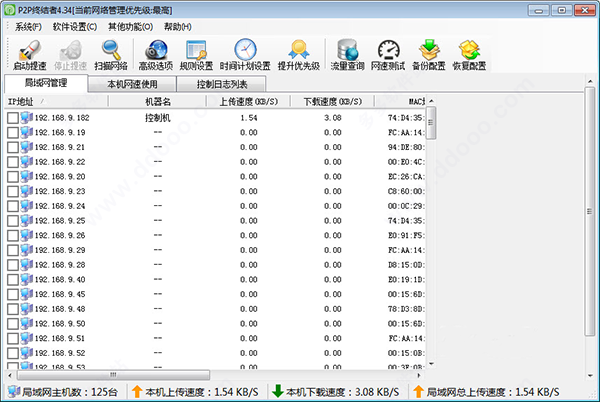Screen dimensions: 600x402
Task: Sort by 下载速度 column header
Action: [x=333, y=101]
